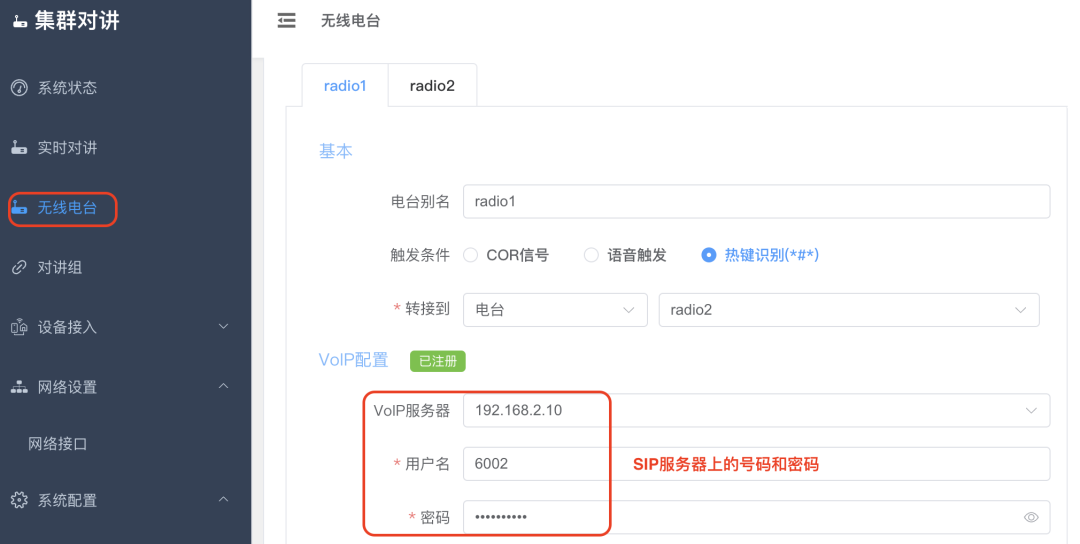Click the 设备接入 device icon
Viewport: 1080px width, 544px height.
click(19, 327)
